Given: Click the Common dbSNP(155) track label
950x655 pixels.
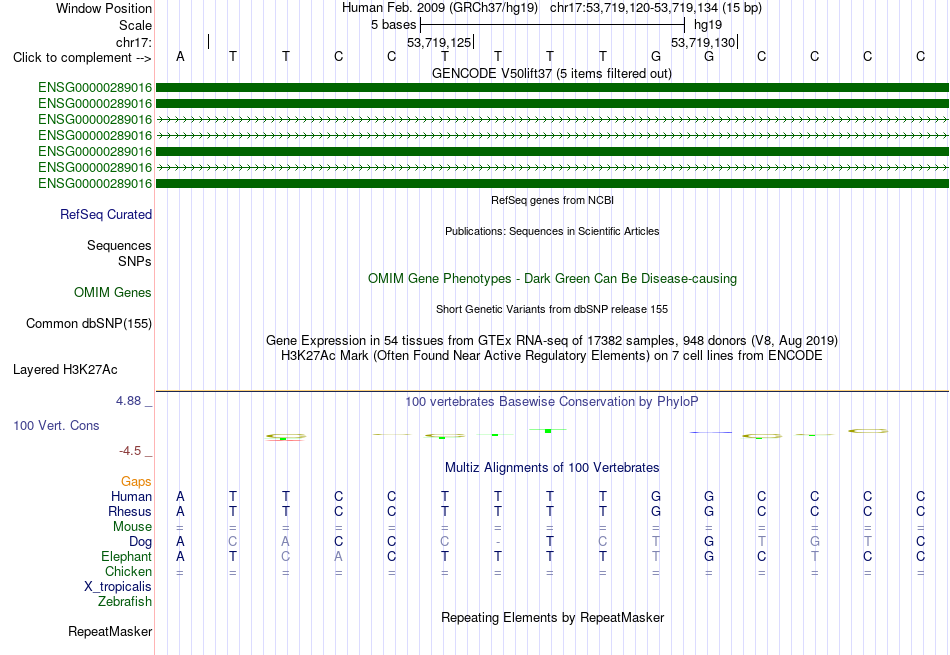Looking at the screenshot, I should [89, 324].
